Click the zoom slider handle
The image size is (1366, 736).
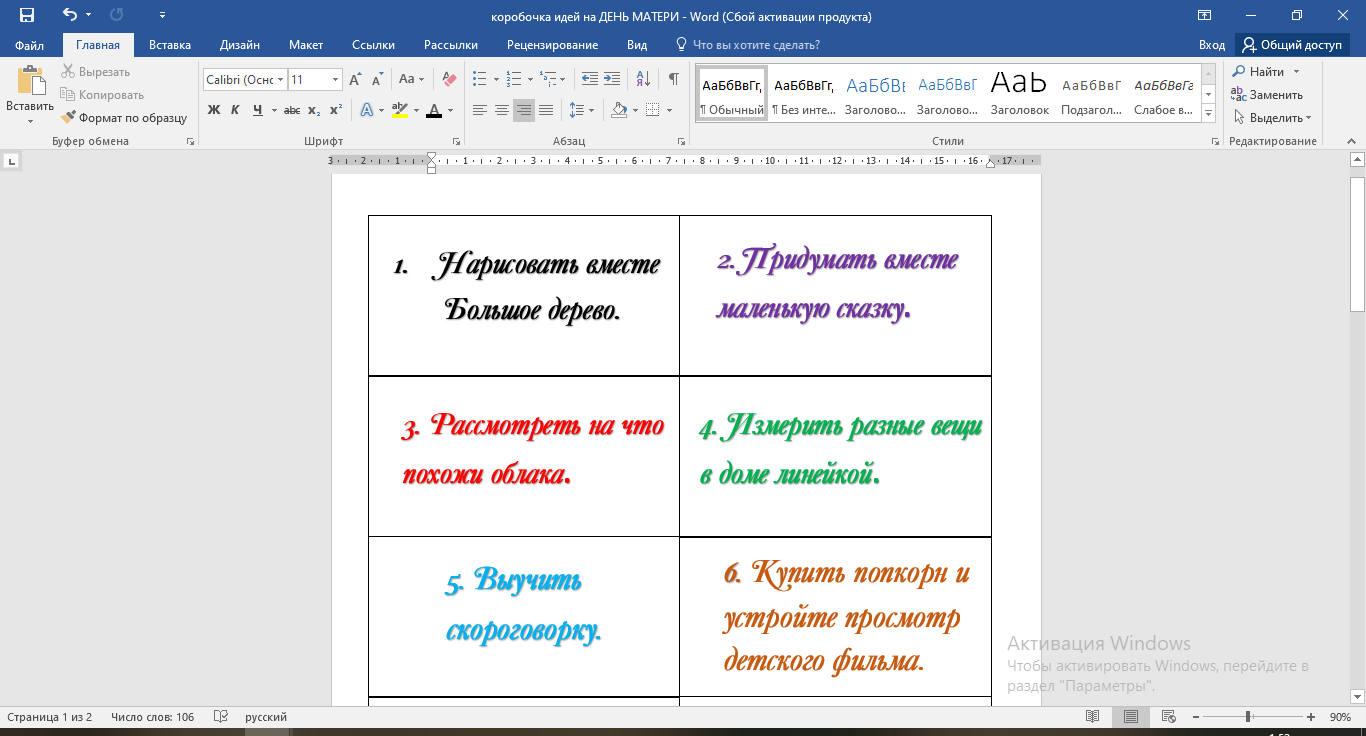click(1248, 717)
